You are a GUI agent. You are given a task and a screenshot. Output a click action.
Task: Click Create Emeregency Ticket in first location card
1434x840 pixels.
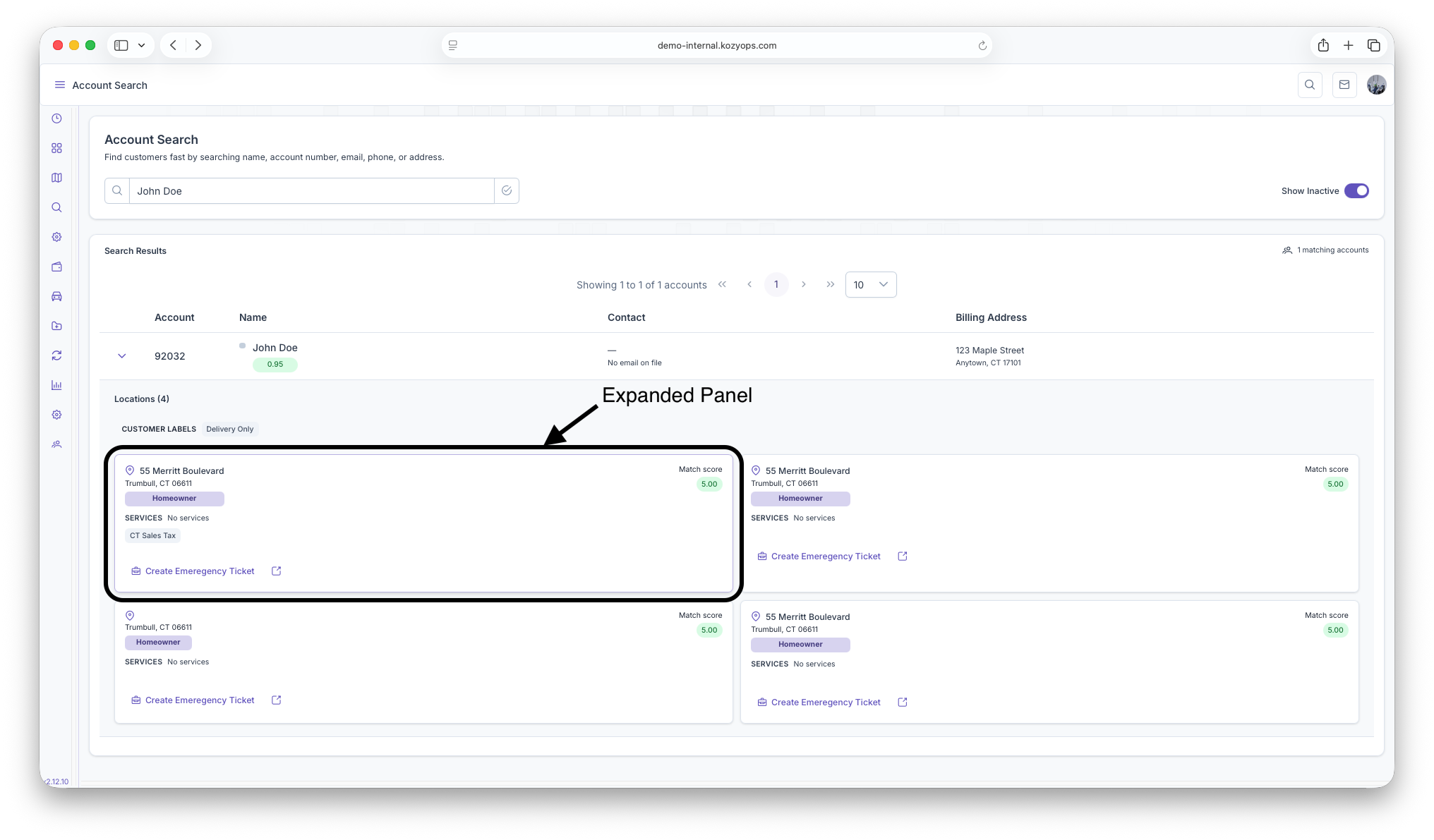199,571
